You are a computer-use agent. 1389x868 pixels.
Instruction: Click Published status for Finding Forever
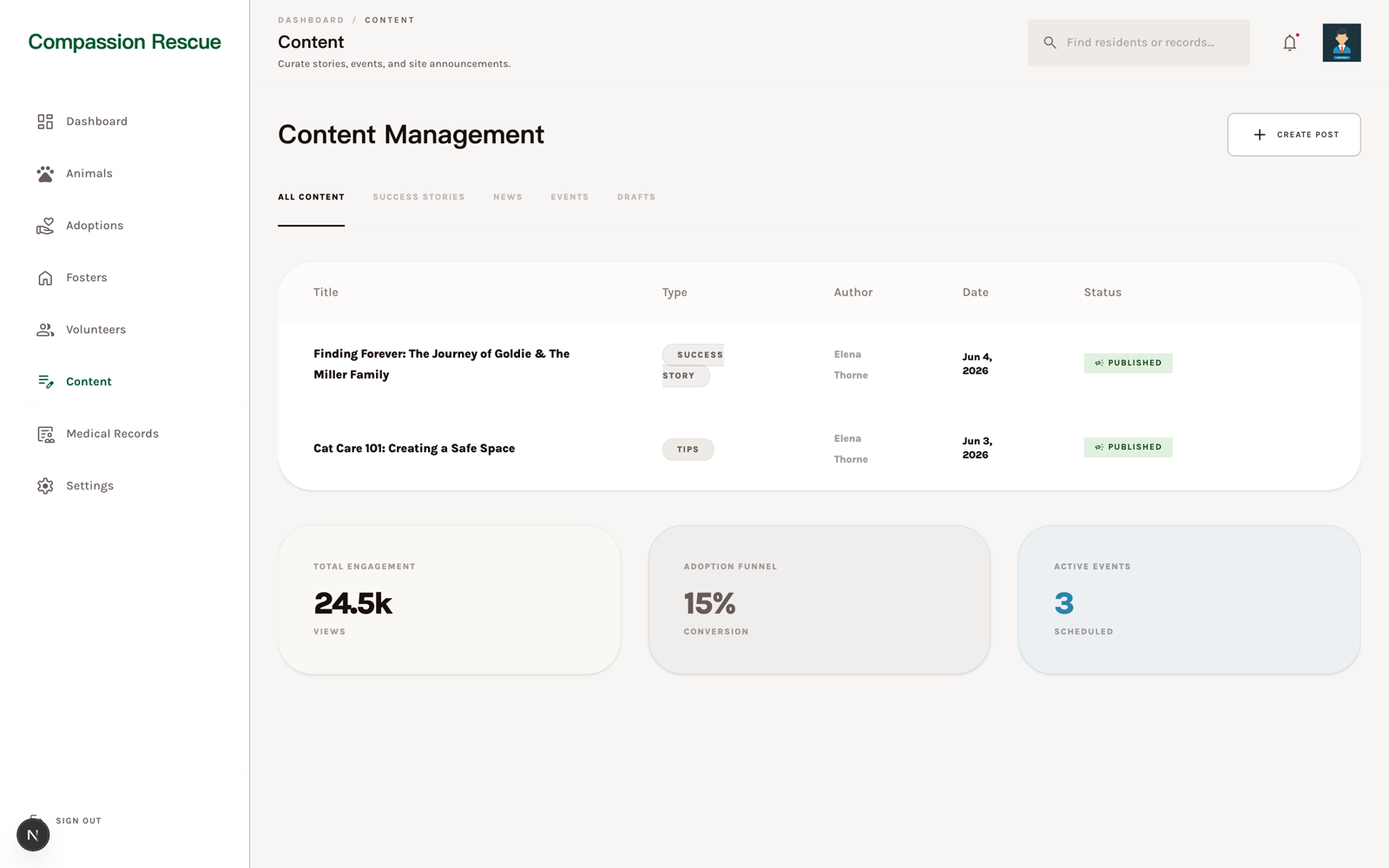pyautogui.click(x=1128, y=363)
